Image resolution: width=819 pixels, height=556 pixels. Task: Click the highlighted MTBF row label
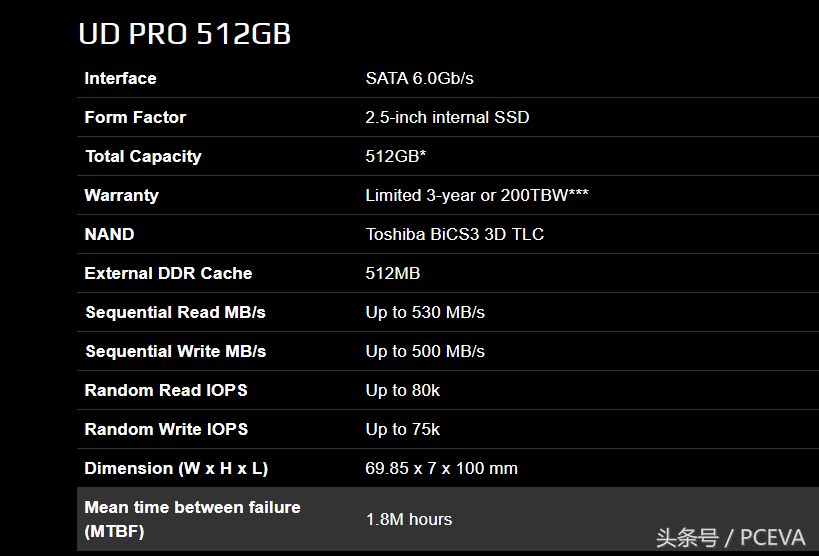coord(192,519)
